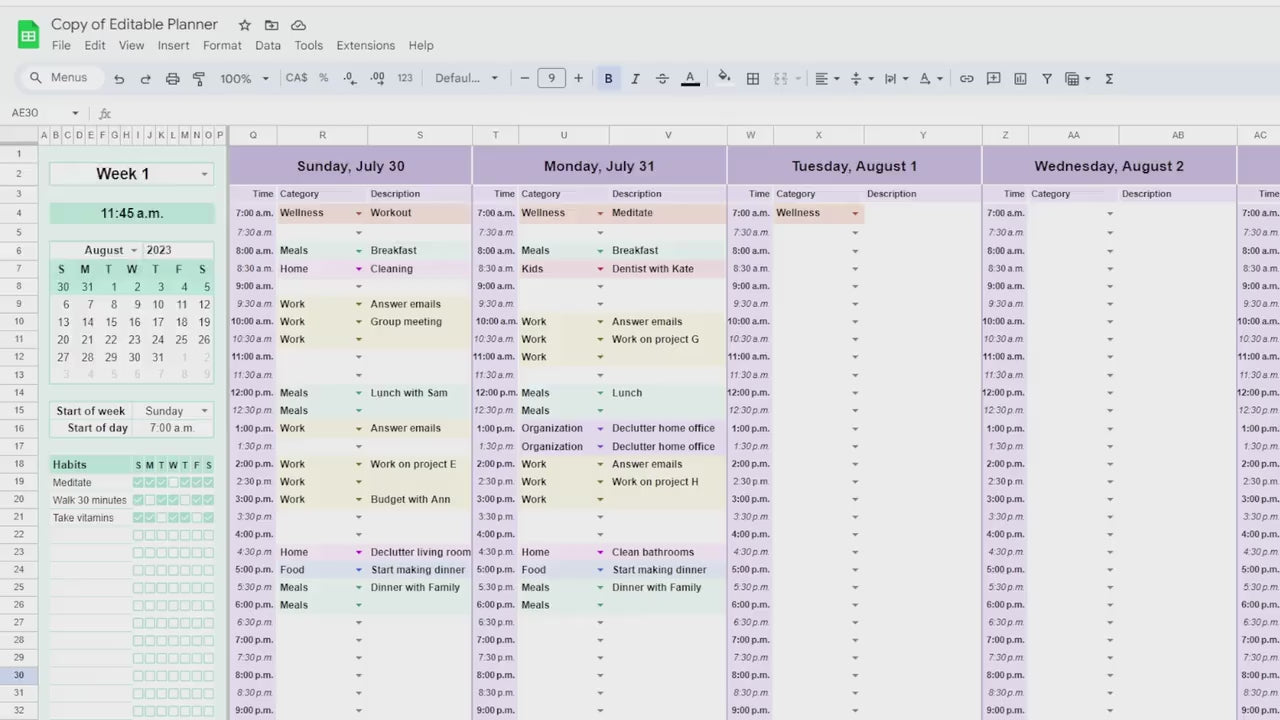Click the Functions sigma icon
Image resolution: width=1280 pixels, height=720 pixels.
tap(1109, 79)
